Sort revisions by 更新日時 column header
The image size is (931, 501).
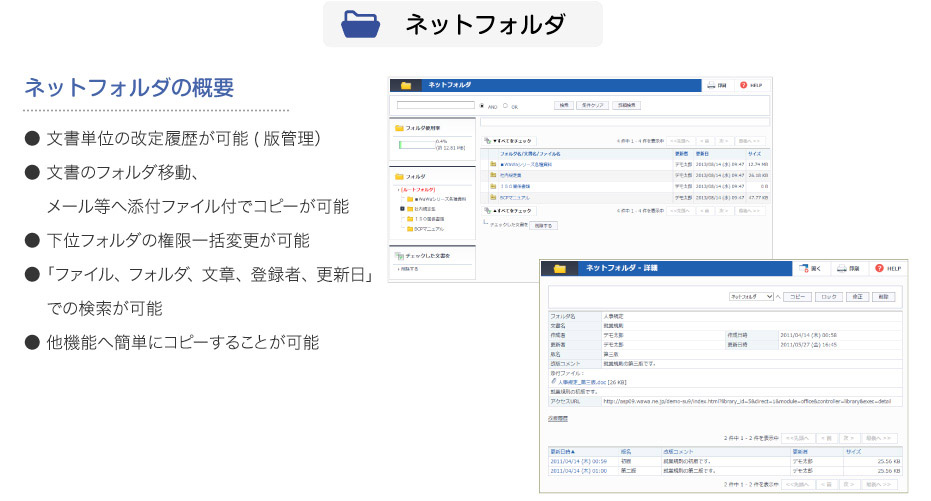[x=564, y=451]
